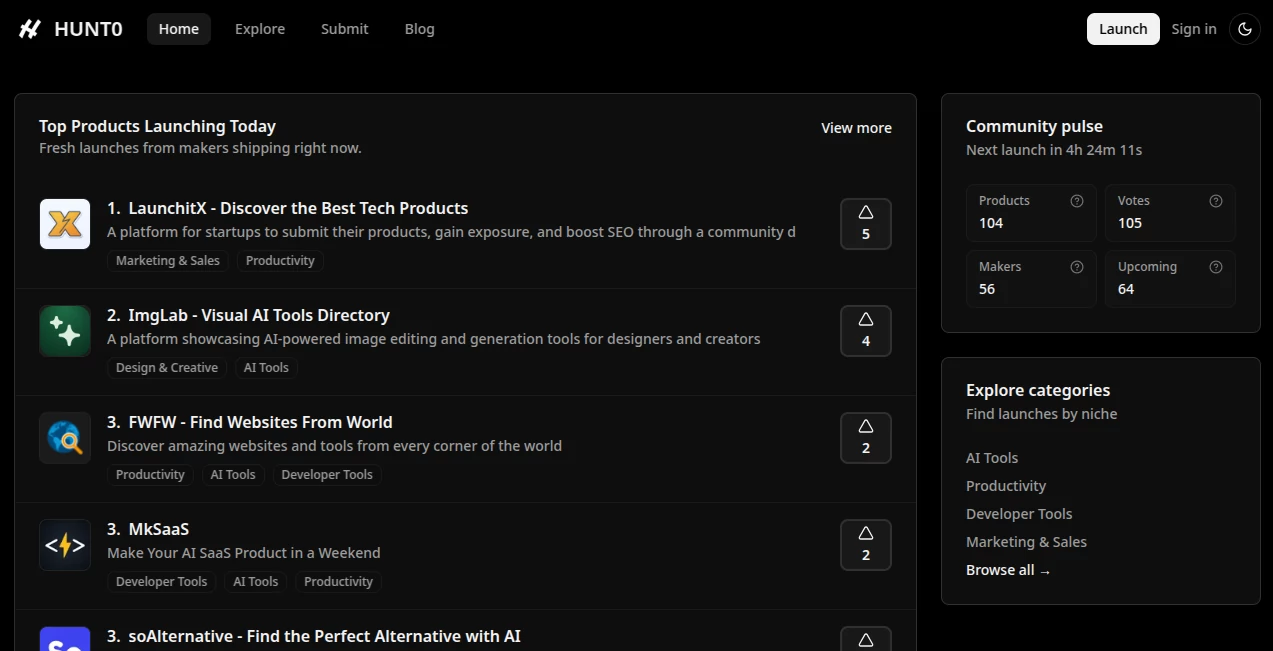This screenshot has height=651, width=1273.
Task: Click the question mark beside Votes stat
Action: pos(1216,200)
